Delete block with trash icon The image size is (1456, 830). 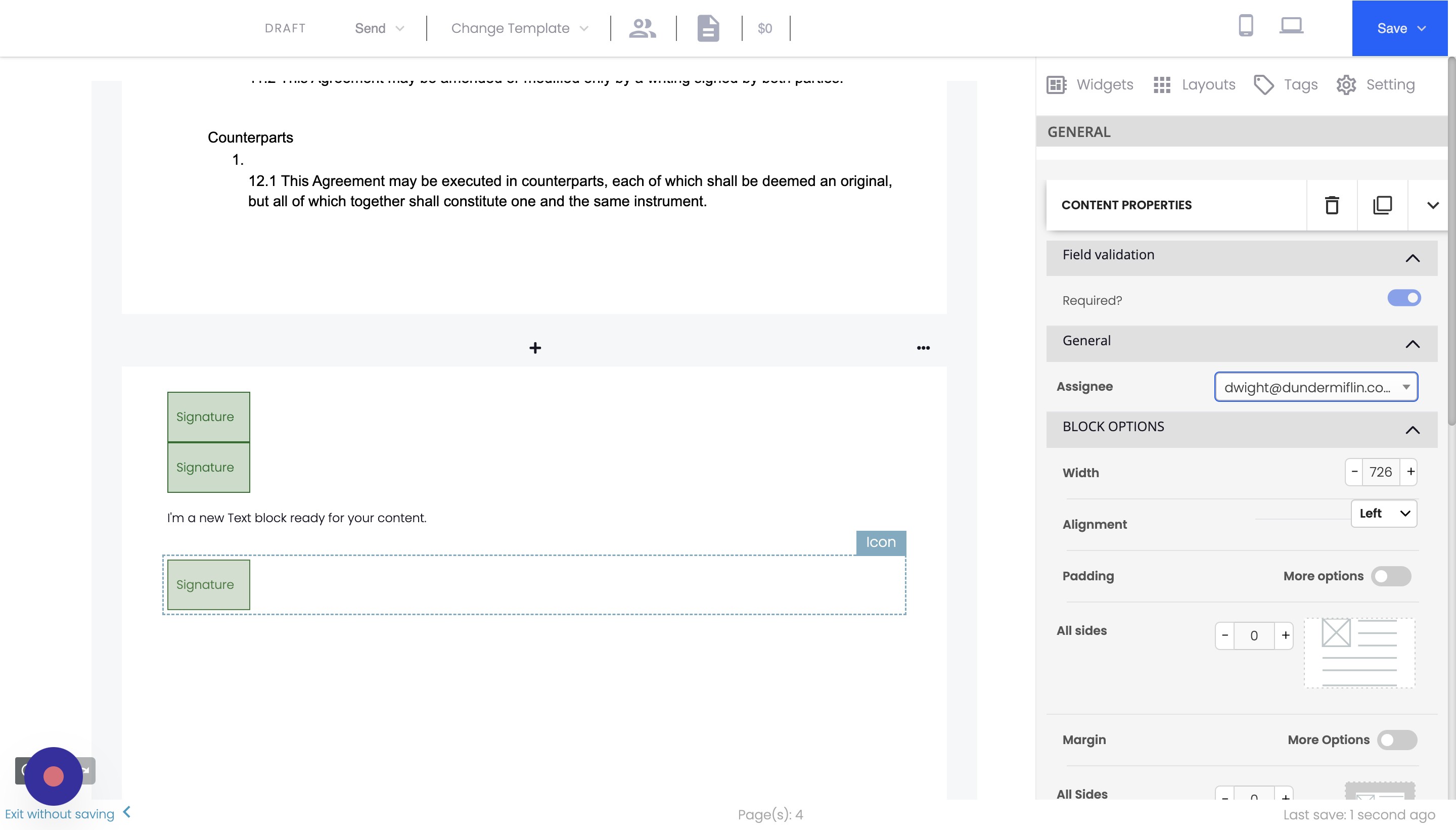click(1332, 205)
